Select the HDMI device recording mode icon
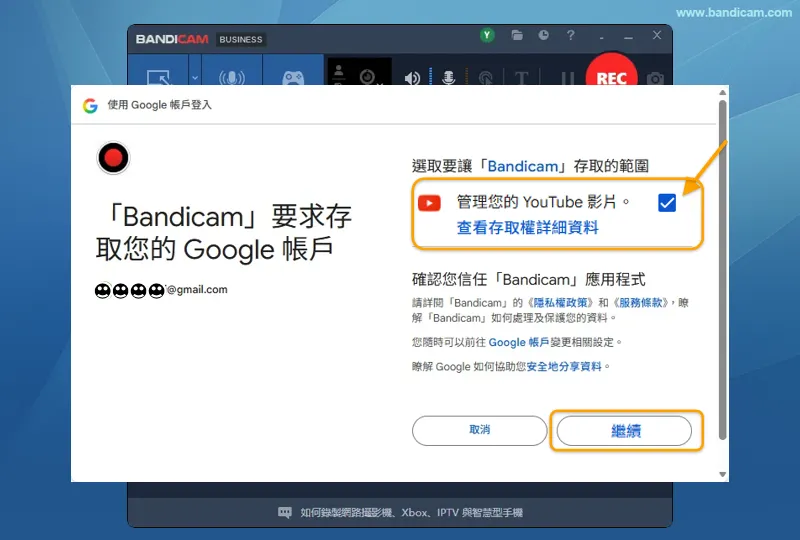Viewport: 800px width, 540px height. (232, 78)
